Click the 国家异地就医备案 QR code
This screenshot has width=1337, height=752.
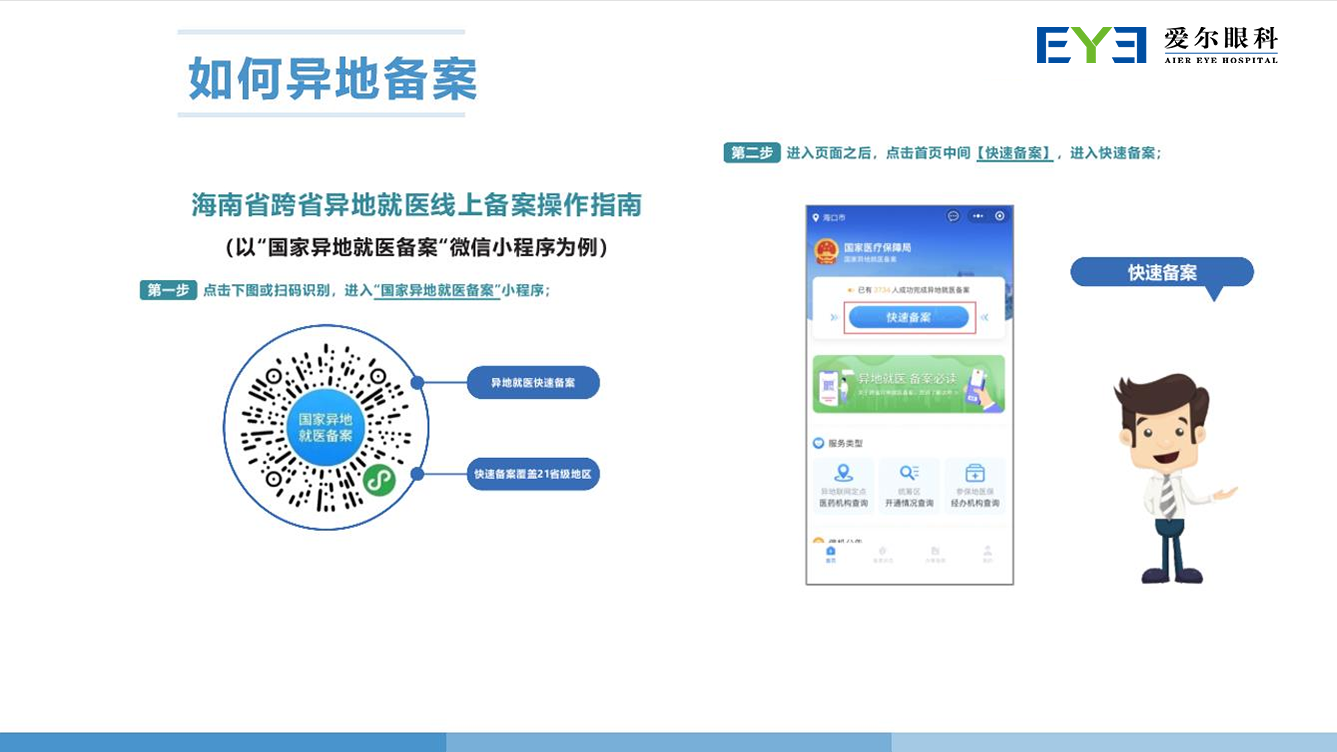pyautogui.click(x=326, y=428)
